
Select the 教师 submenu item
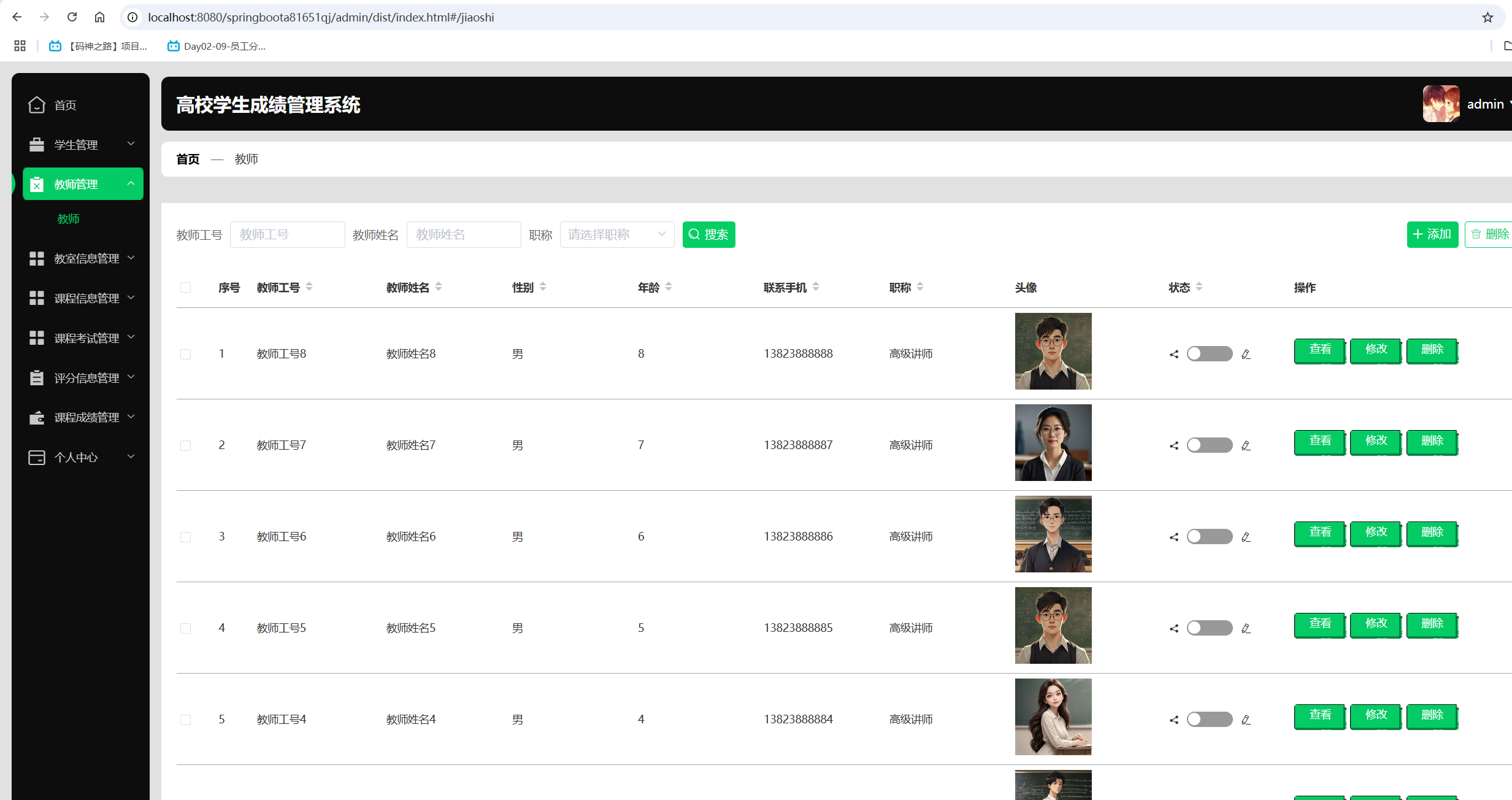click(69, 219)
